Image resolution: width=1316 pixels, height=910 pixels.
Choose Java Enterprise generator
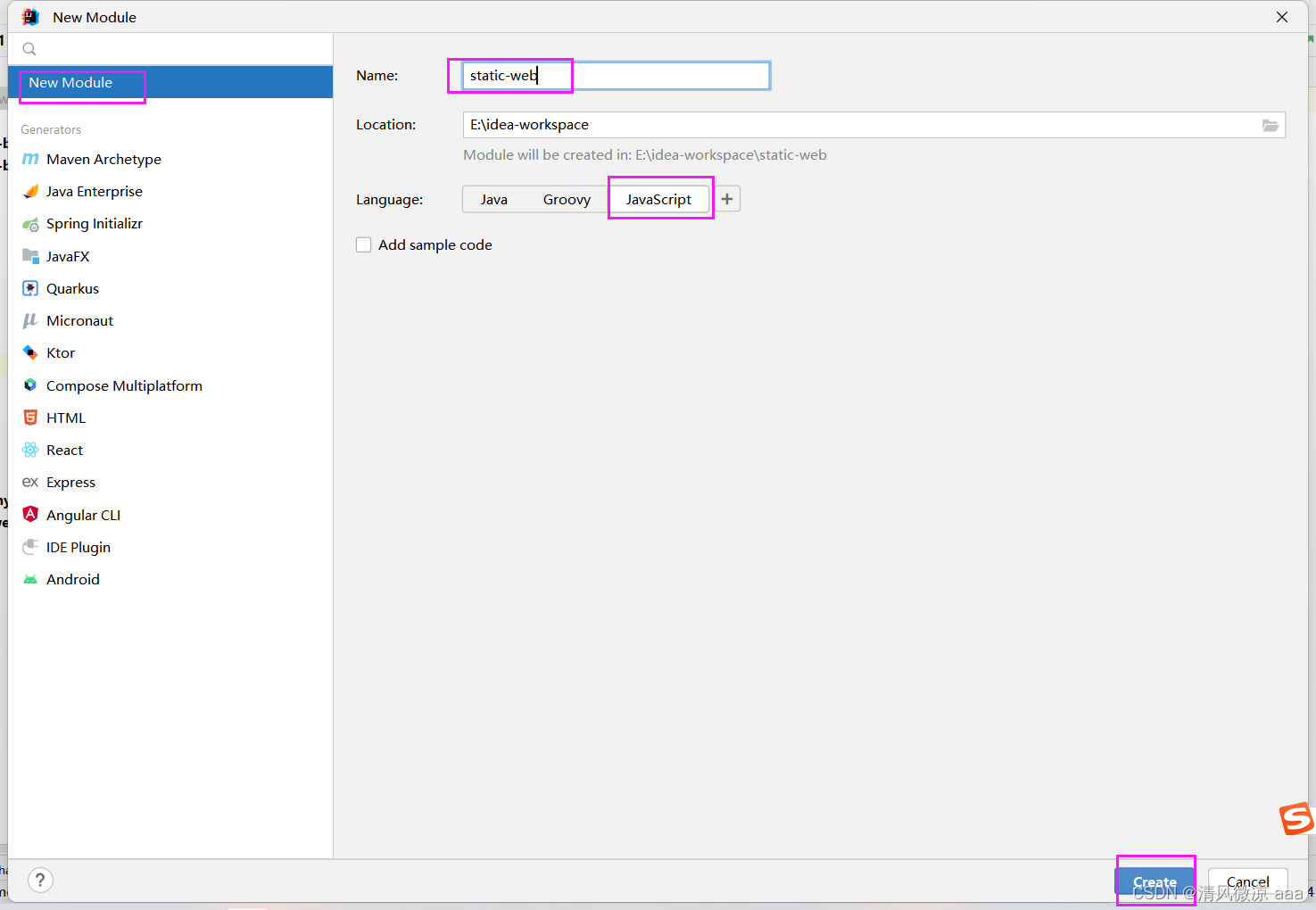pyautogui.click(x=170, y=191)
